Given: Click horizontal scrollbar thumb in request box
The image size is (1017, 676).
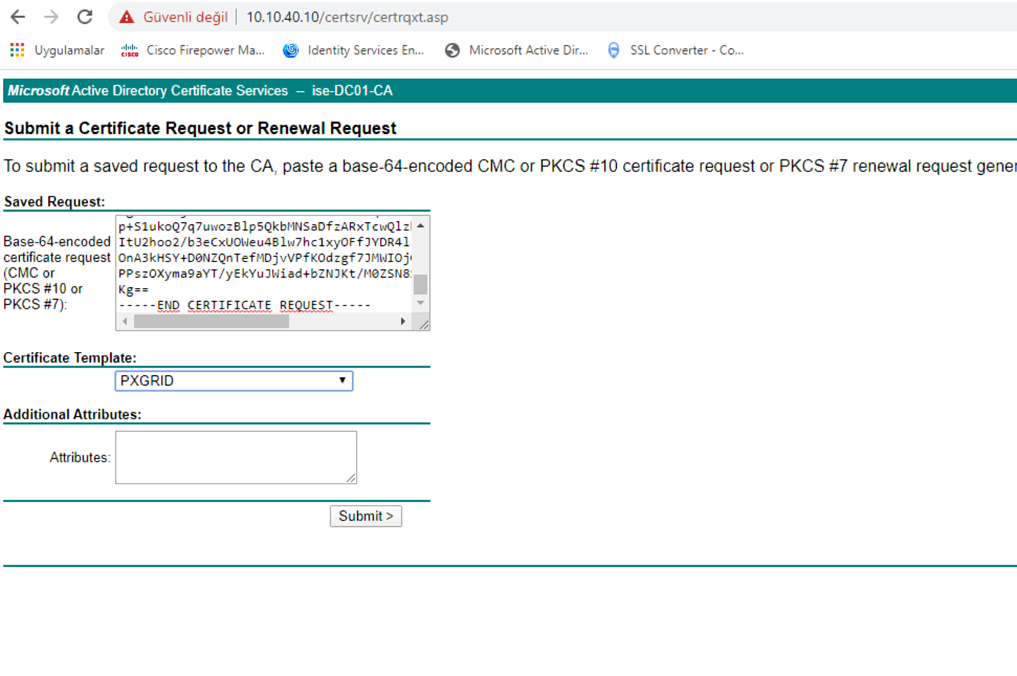Looking at the screenshot, I should pos(211,321).
